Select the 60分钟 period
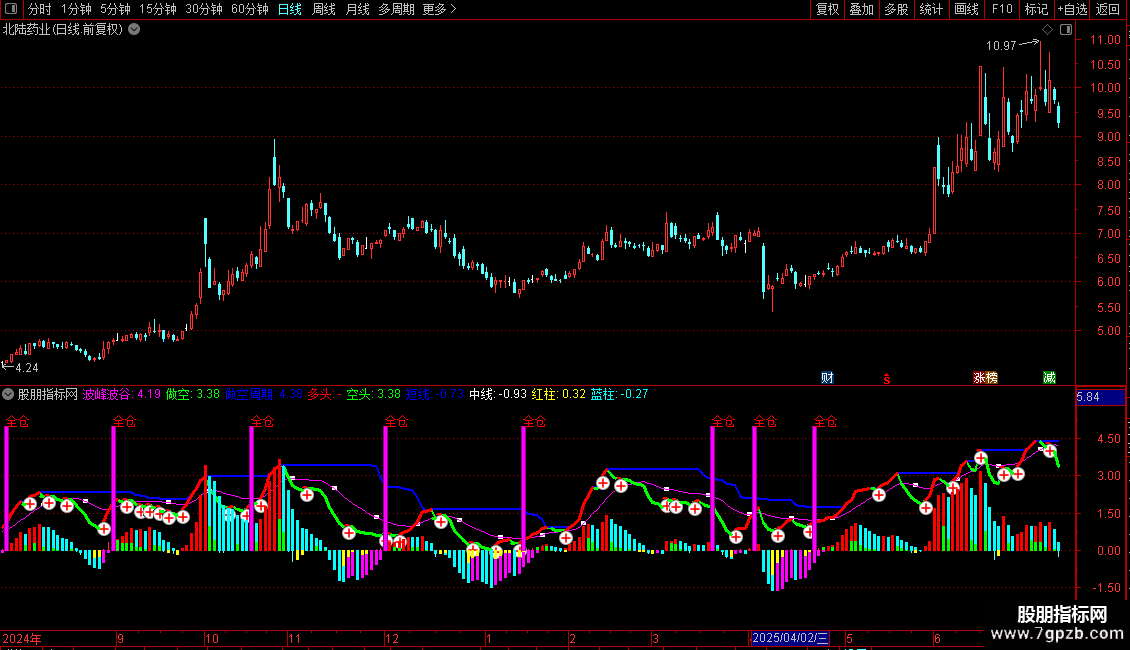This screenshot has width=1130, height=650. tap(250, 9)
